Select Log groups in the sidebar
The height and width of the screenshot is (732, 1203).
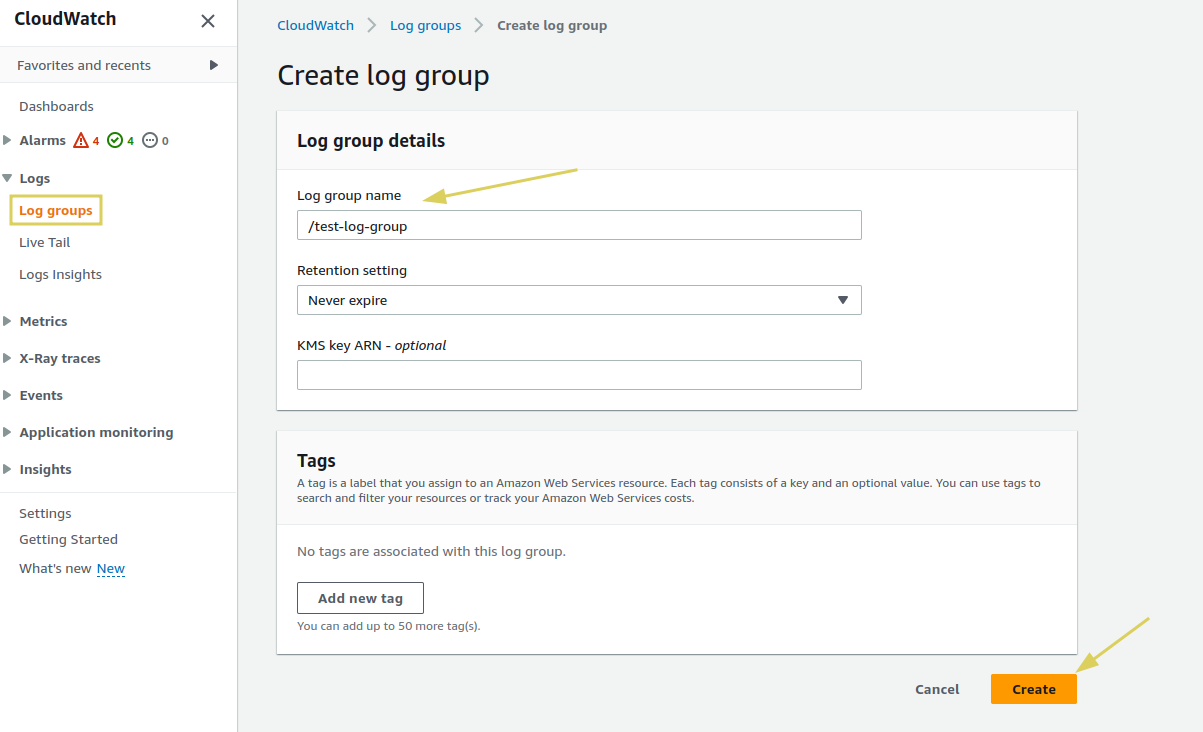pyautogui.click(x=56, y=210)
